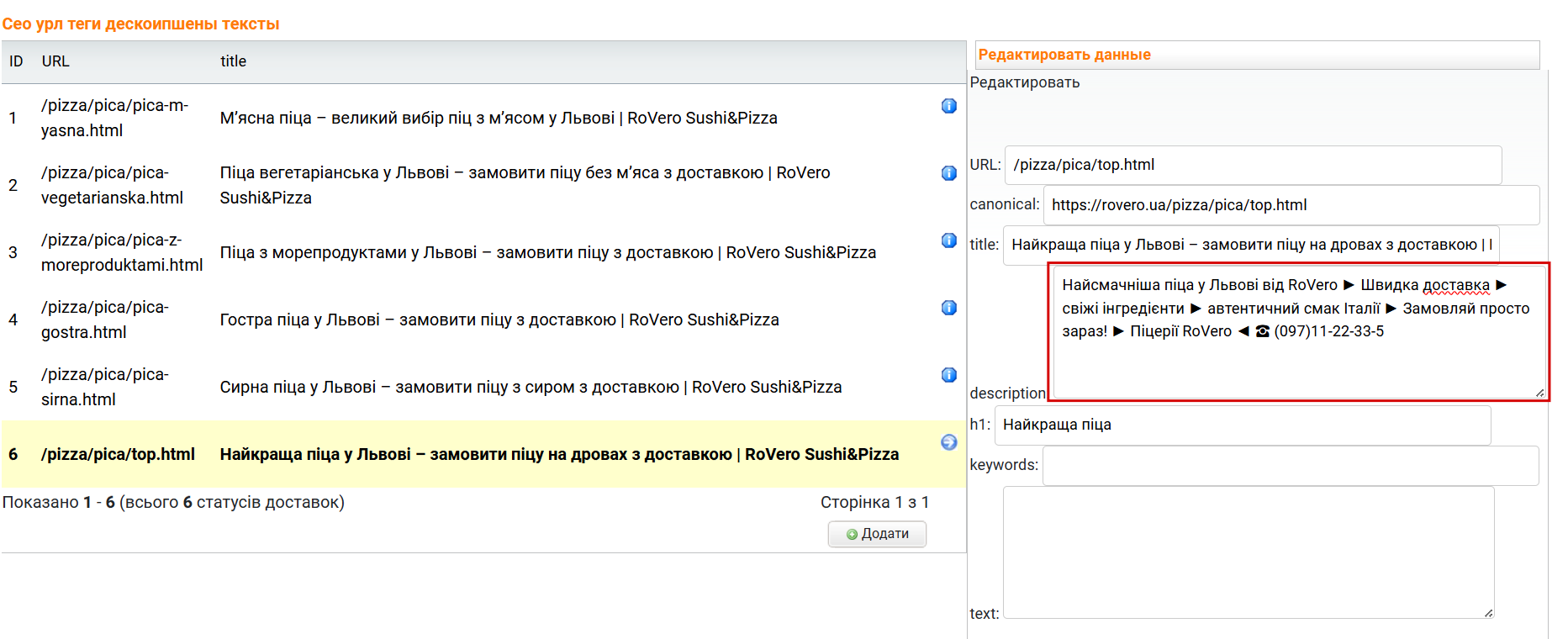Image resolution: width=1568 pixels, height=639 pixels.
Task: Click the empty keywords field
Action: coord(1290,465)
